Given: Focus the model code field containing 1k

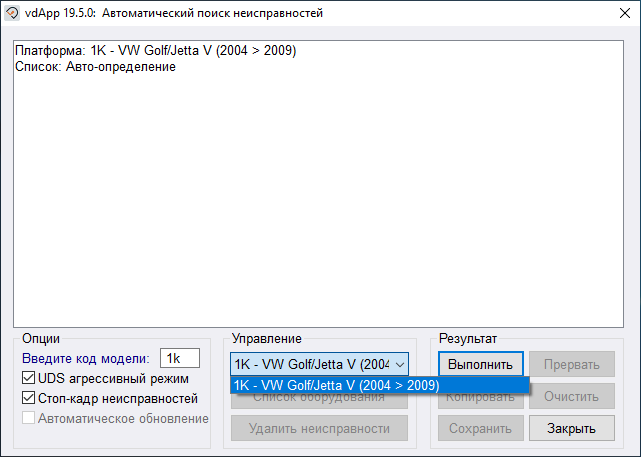Looking at the screenshot, I should point(179,358).
